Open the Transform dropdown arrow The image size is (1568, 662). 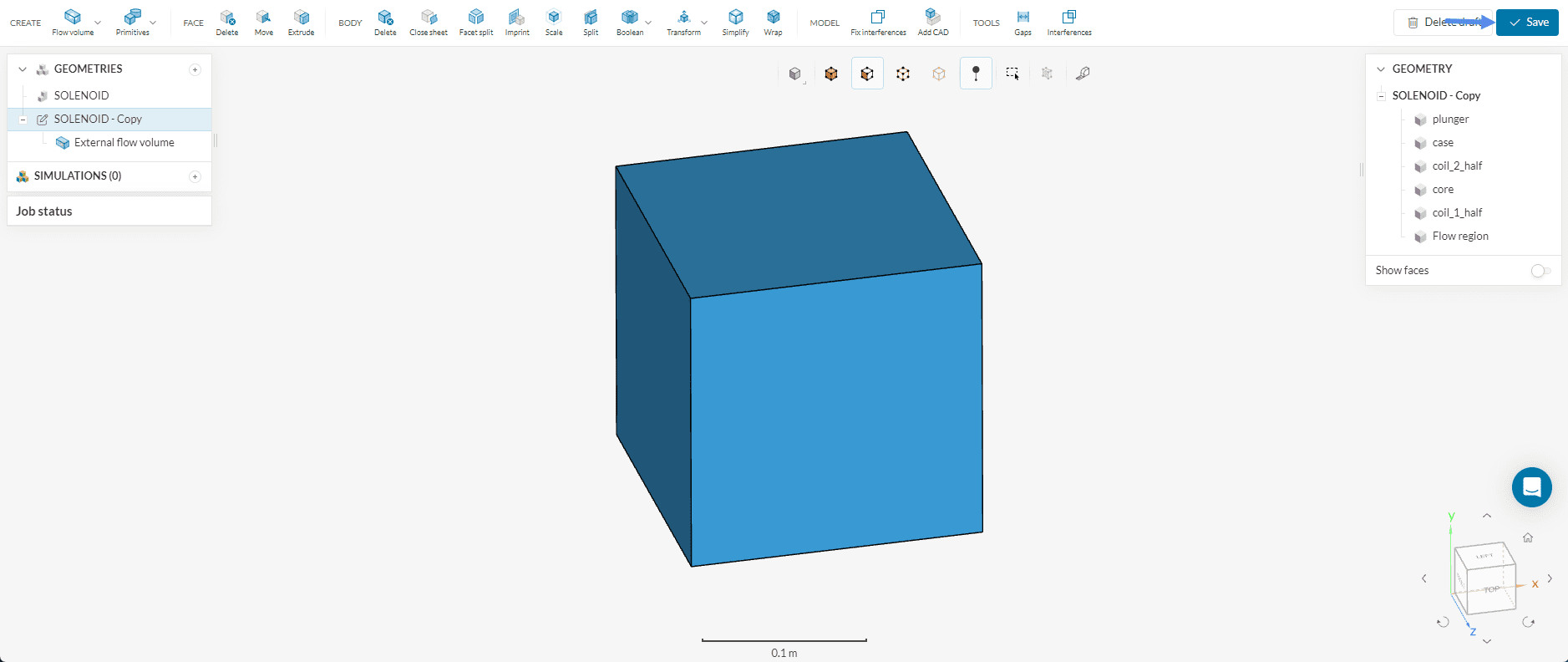tap(704, 23)
